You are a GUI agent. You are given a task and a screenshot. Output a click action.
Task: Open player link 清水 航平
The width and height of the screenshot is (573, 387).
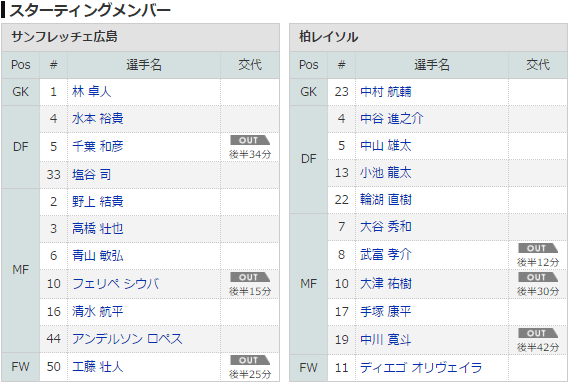[x=98, y=312]
